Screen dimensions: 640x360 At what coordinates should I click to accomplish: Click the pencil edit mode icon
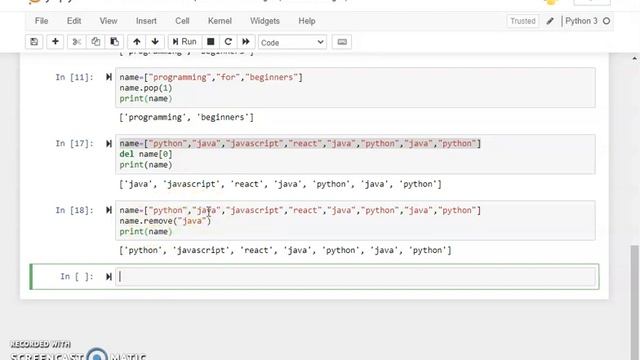tap(550, 21)
